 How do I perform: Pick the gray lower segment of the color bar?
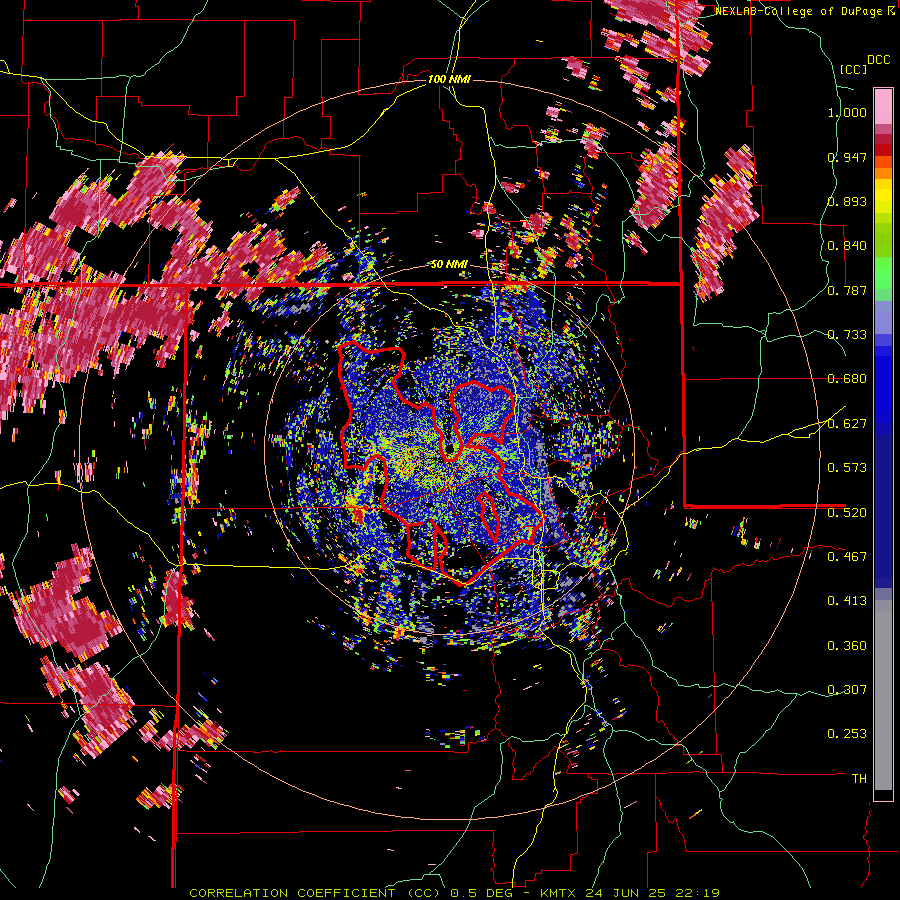click(x=883, y=695)
